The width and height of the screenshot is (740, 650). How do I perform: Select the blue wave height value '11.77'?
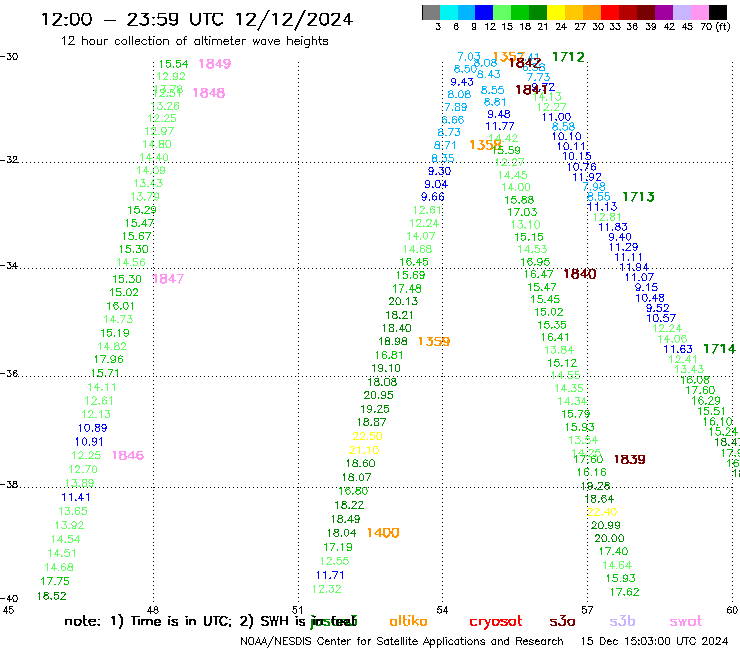[500, 127]
